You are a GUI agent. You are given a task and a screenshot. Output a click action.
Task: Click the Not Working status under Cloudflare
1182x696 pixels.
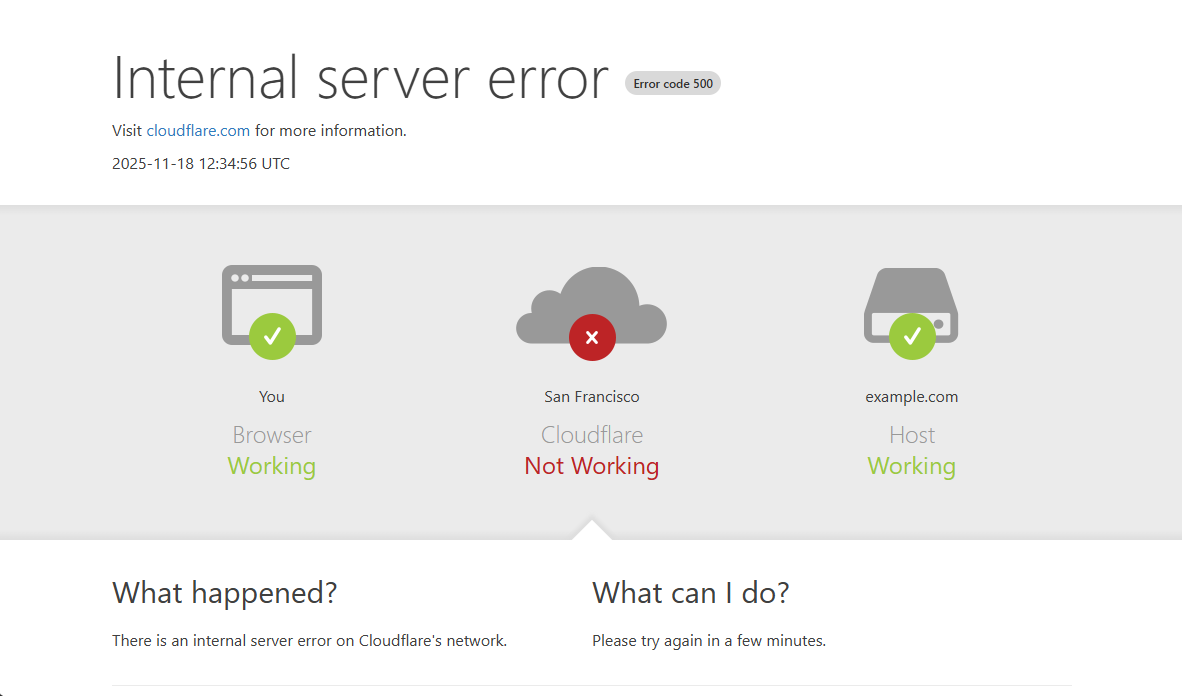(x=592, y=466)
